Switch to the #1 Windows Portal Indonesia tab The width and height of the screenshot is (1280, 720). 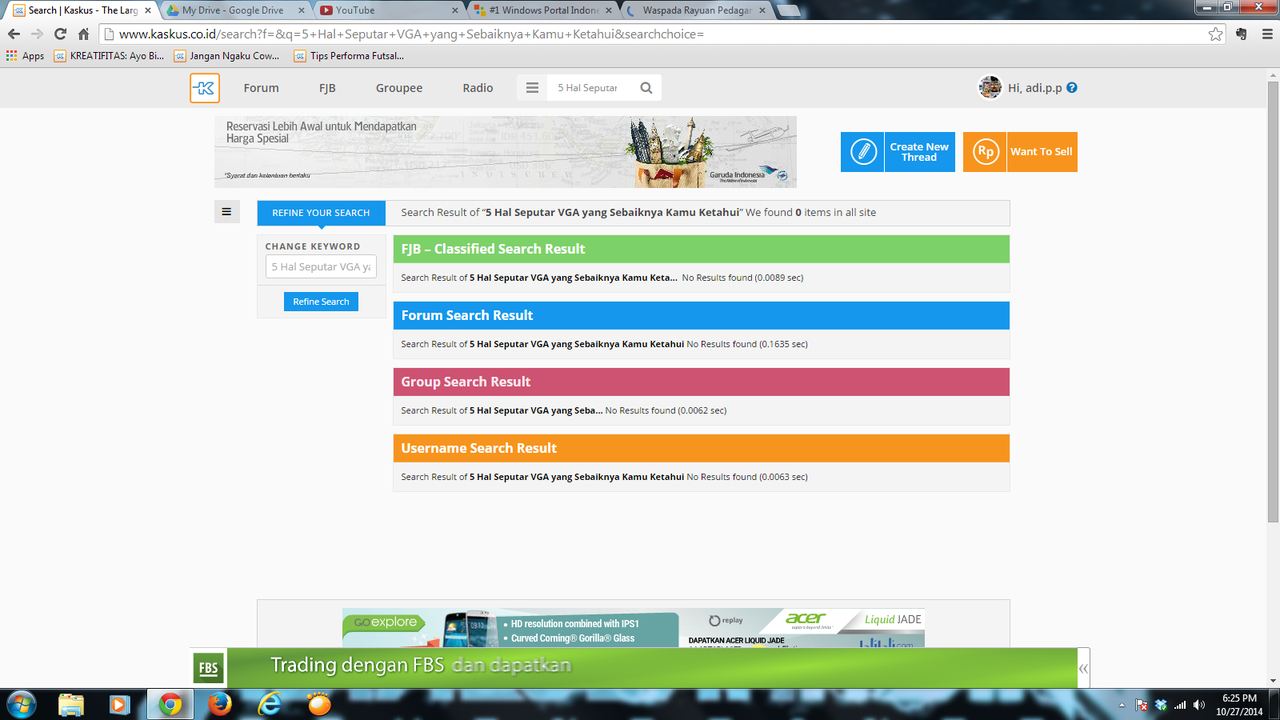(542, 10)
